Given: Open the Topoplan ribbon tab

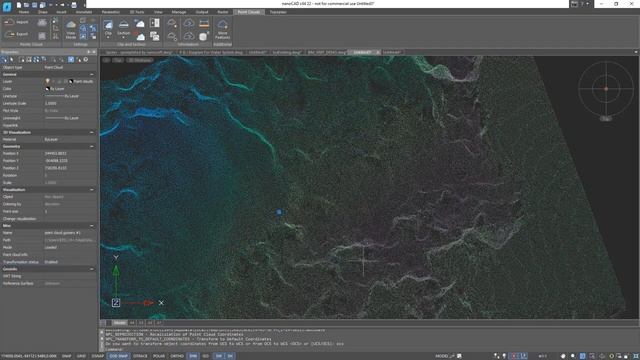Looking at the screenshot, I should click(x=278, y=12).
